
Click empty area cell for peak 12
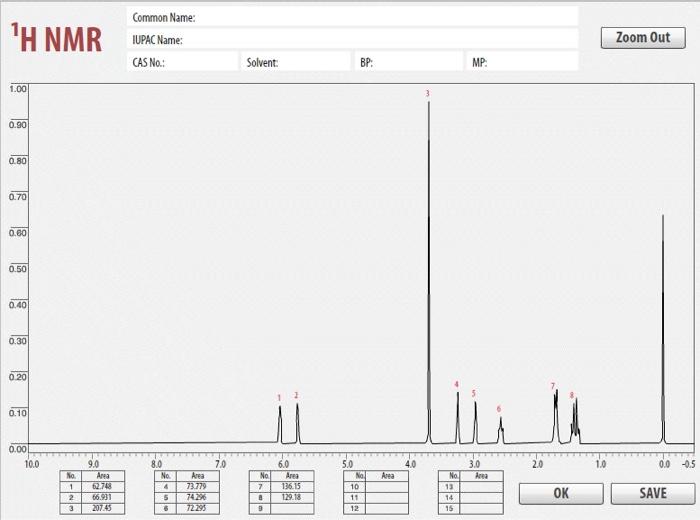pyautogui.click(x=387, y=508)
